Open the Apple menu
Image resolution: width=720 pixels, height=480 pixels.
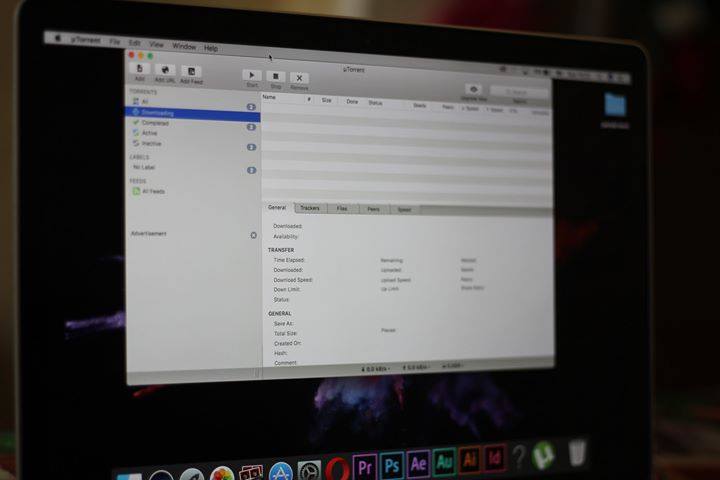[x=58, y=38]
